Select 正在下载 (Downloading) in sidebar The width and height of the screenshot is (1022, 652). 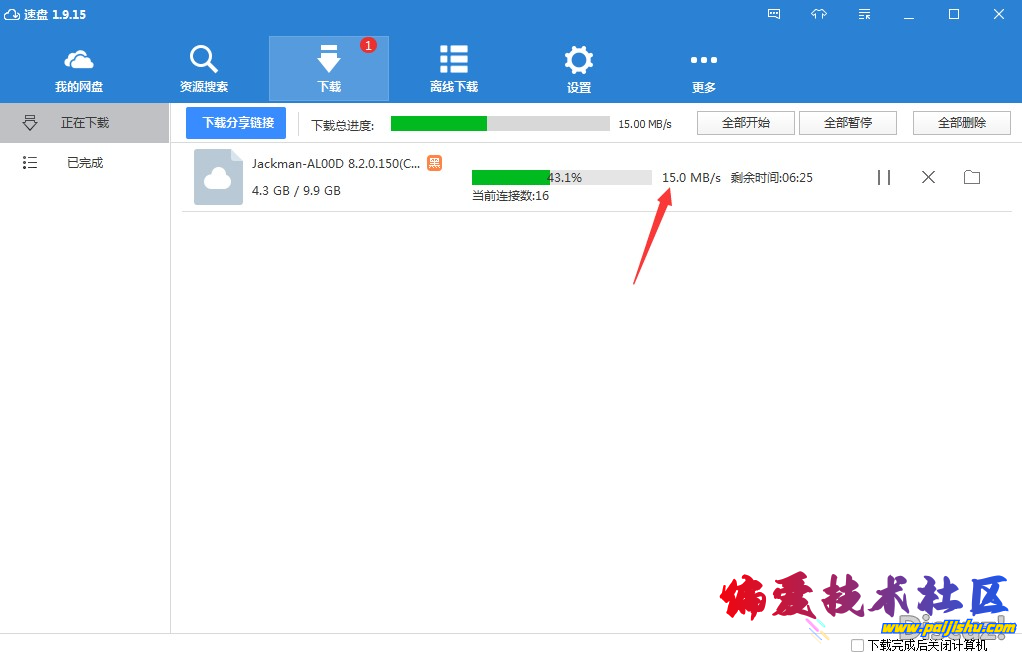click(x=84, y=123)
